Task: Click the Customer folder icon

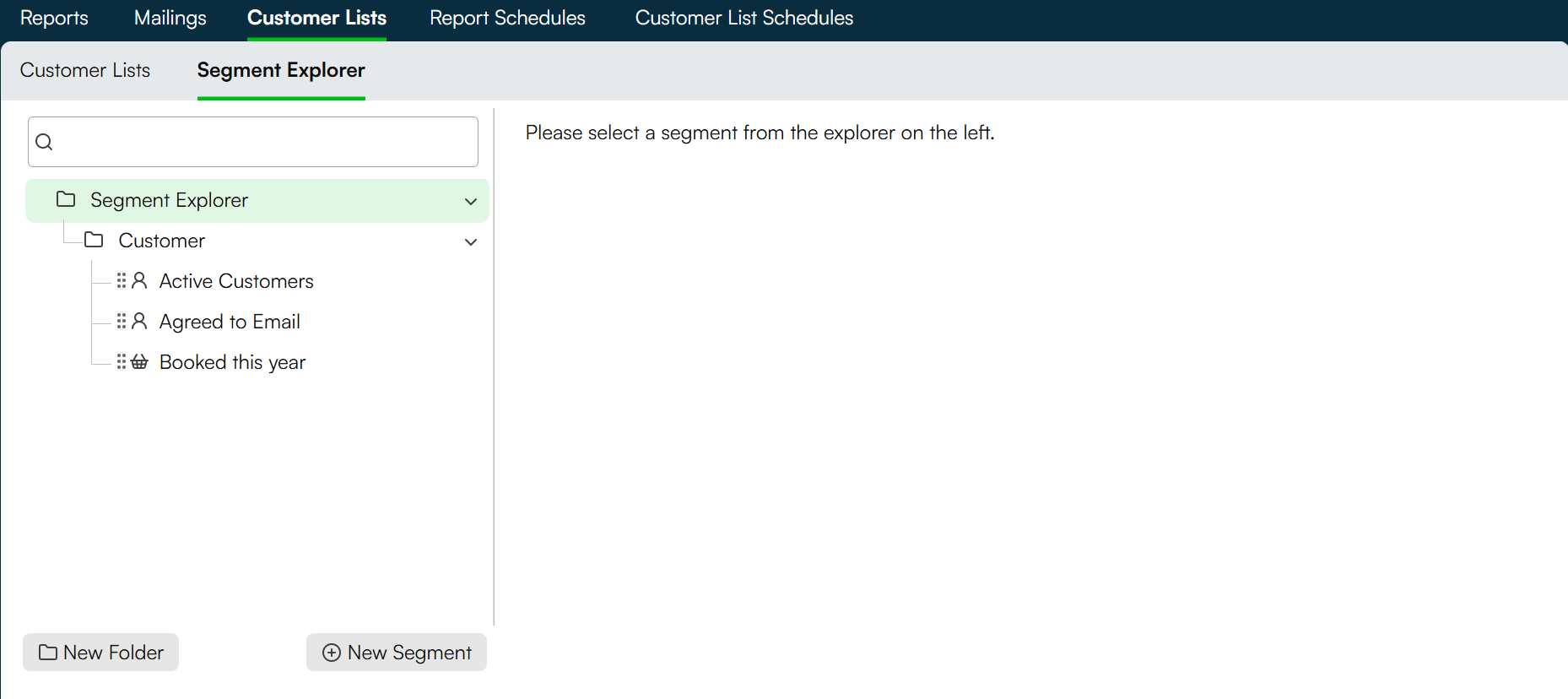Action: 94,240
